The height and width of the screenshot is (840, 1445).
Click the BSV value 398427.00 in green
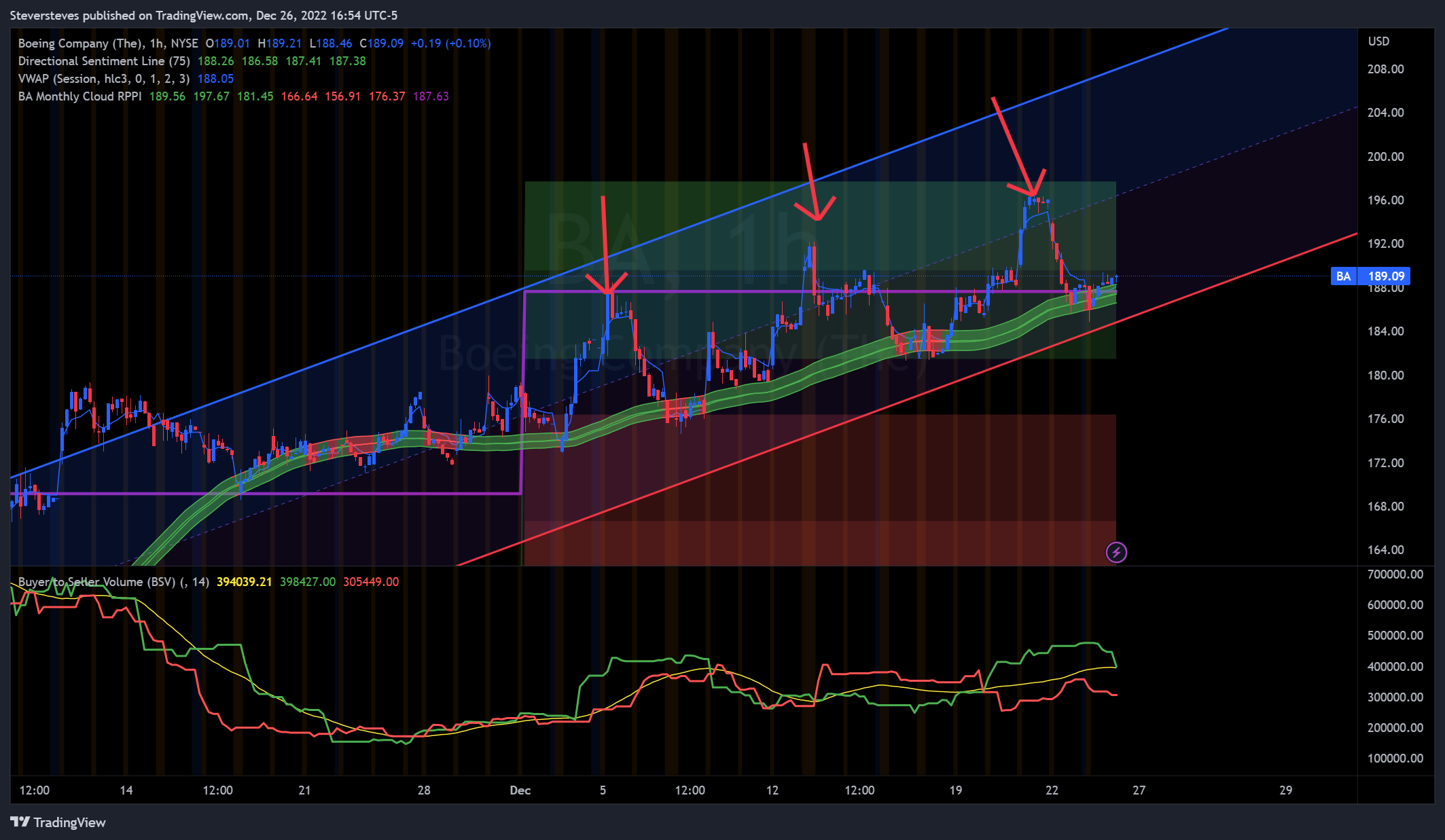[308, 582]
